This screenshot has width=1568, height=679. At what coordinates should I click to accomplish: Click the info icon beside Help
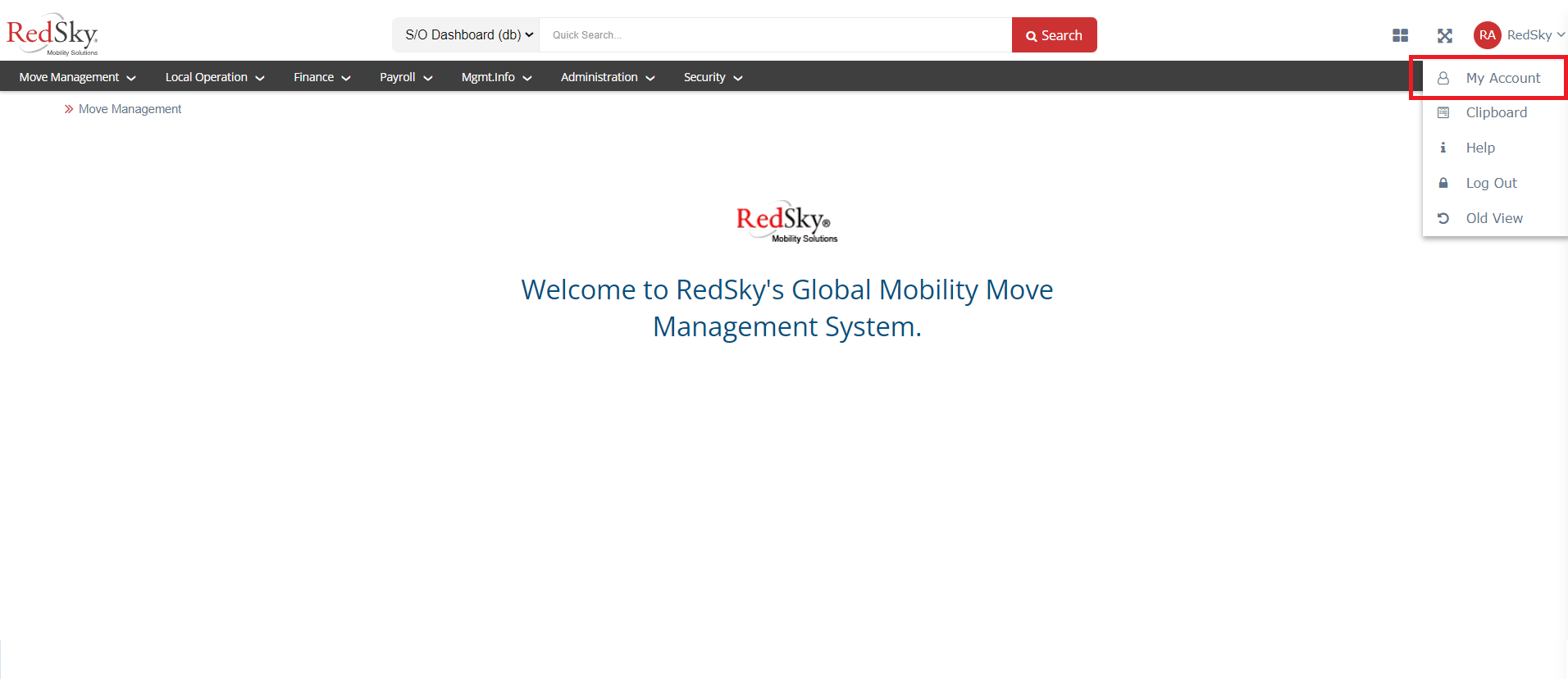pos(1443,148)
